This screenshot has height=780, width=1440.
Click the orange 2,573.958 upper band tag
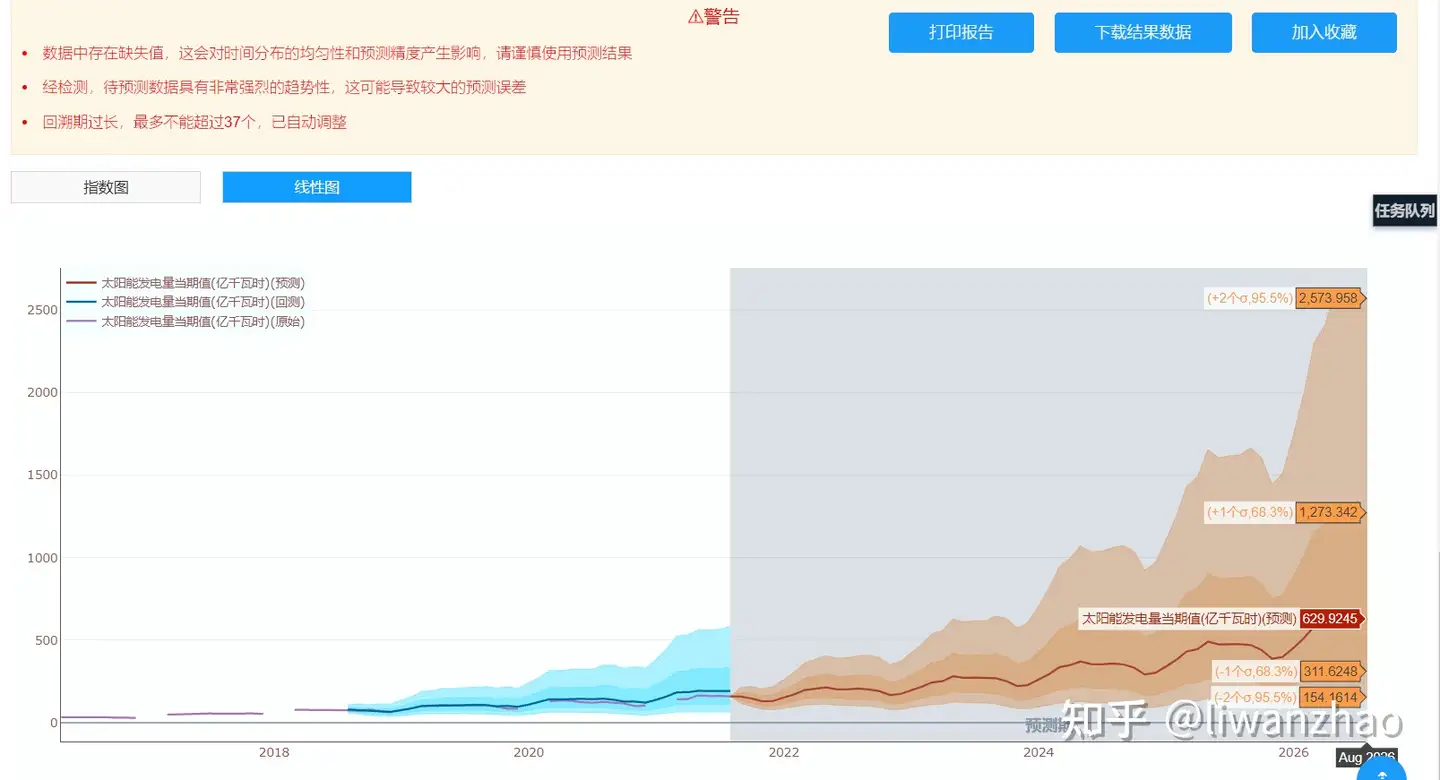1329,298
